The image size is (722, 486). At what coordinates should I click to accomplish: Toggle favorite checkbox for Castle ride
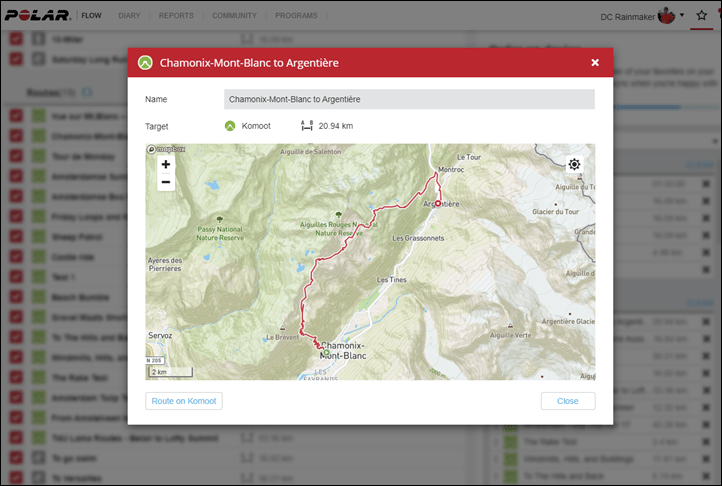coord(16,257)
